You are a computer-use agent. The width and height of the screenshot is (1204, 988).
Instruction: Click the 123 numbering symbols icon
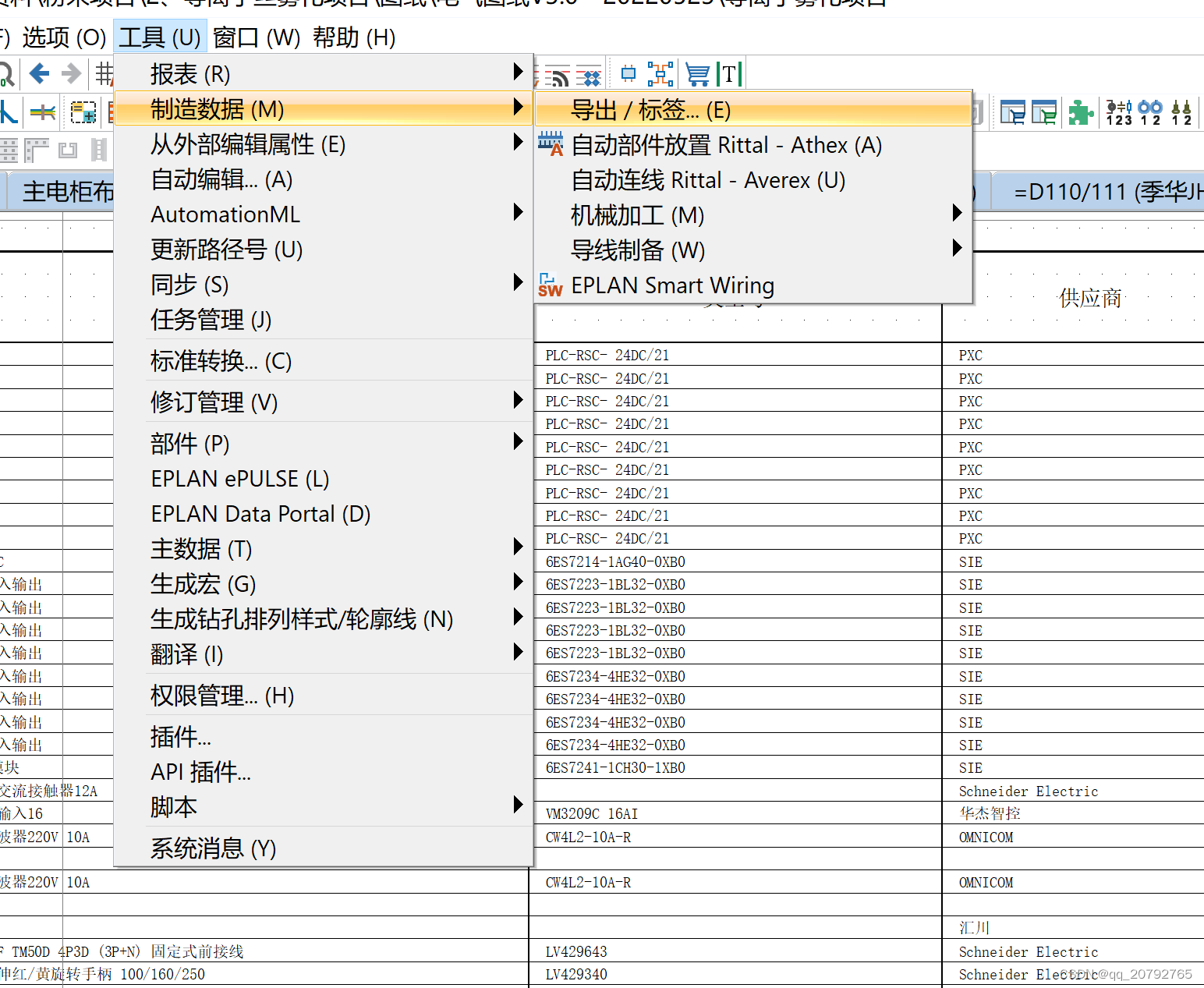pyautogui.click(x=1119, y=112)
